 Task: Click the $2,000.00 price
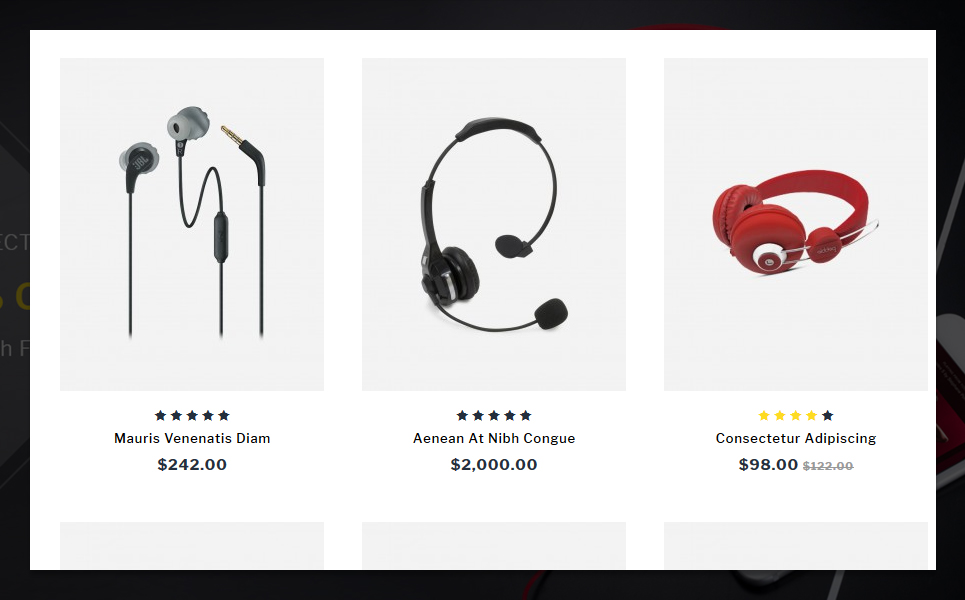pos(494,465)
